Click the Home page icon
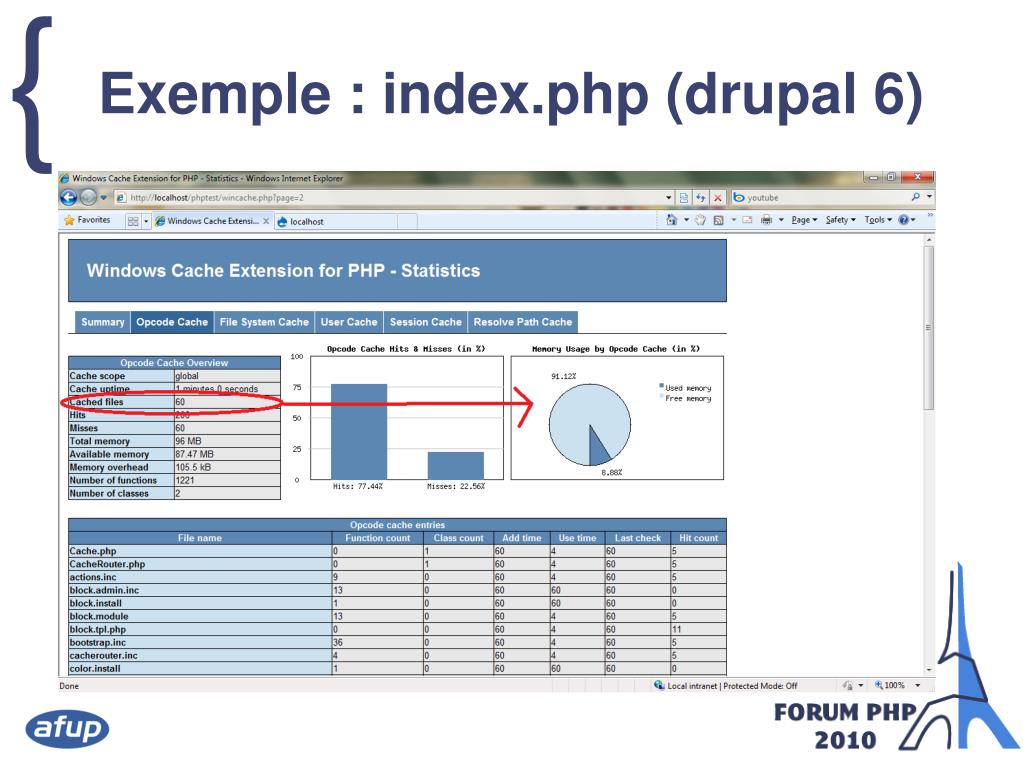This screenshot has height=767, width=1023. [x=671, y=220]
